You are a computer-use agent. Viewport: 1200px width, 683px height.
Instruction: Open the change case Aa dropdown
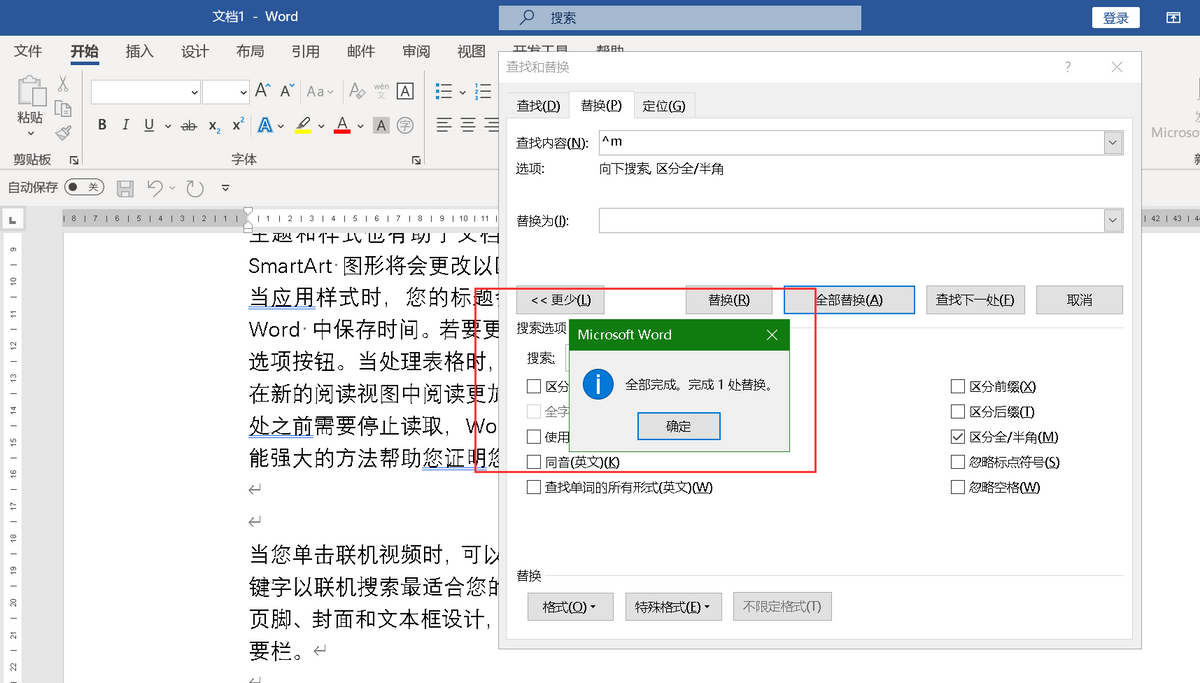point(321,91)
